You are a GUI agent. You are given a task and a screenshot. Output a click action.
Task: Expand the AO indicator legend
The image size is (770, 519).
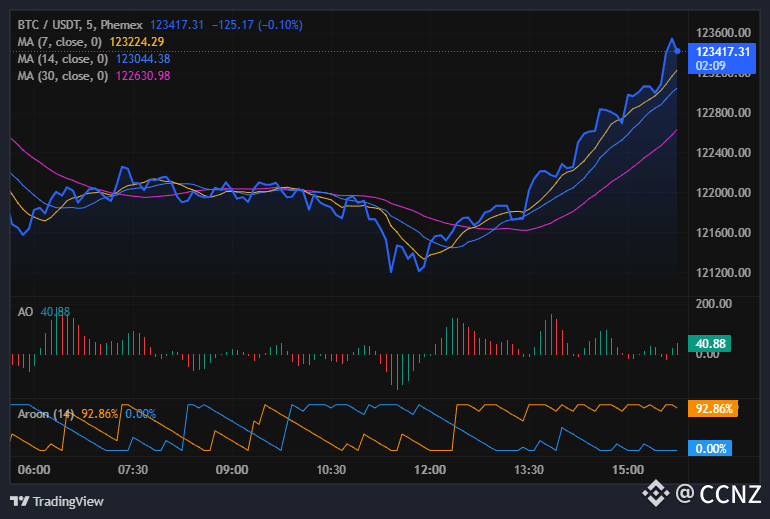pyautogui.click(x=26, y=312)
